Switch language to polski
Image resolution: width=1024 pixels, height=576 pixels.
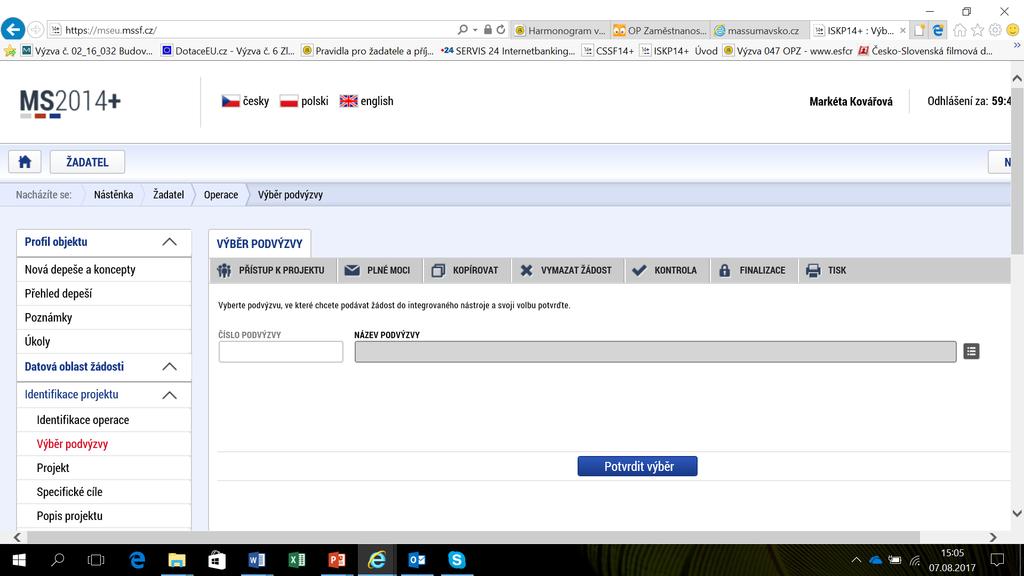[304, 101]
